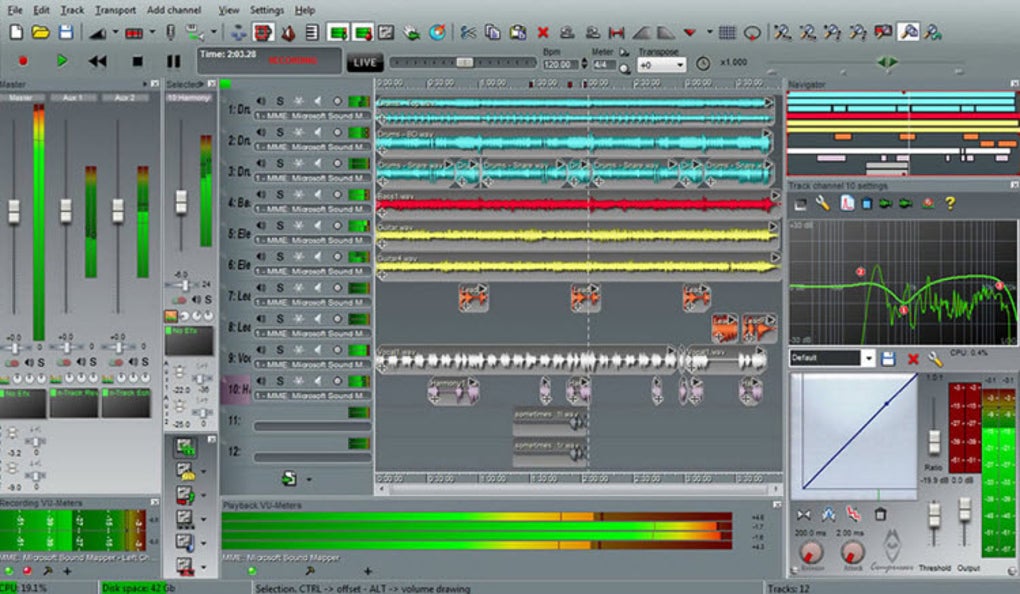Select the red Bass1.wav clip
The height and width of the screenshot is (594, 1020).
coord(578,204)
